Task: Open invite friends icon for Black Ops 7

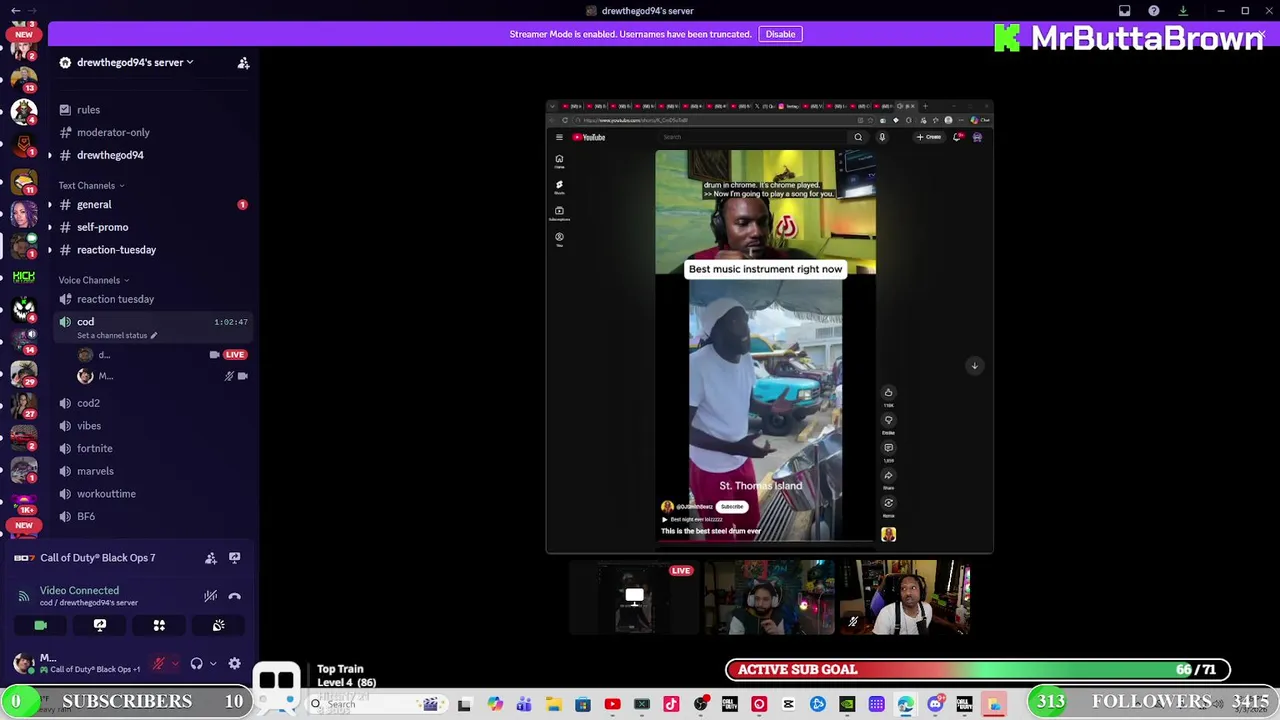Action: [x=211, y=558]
